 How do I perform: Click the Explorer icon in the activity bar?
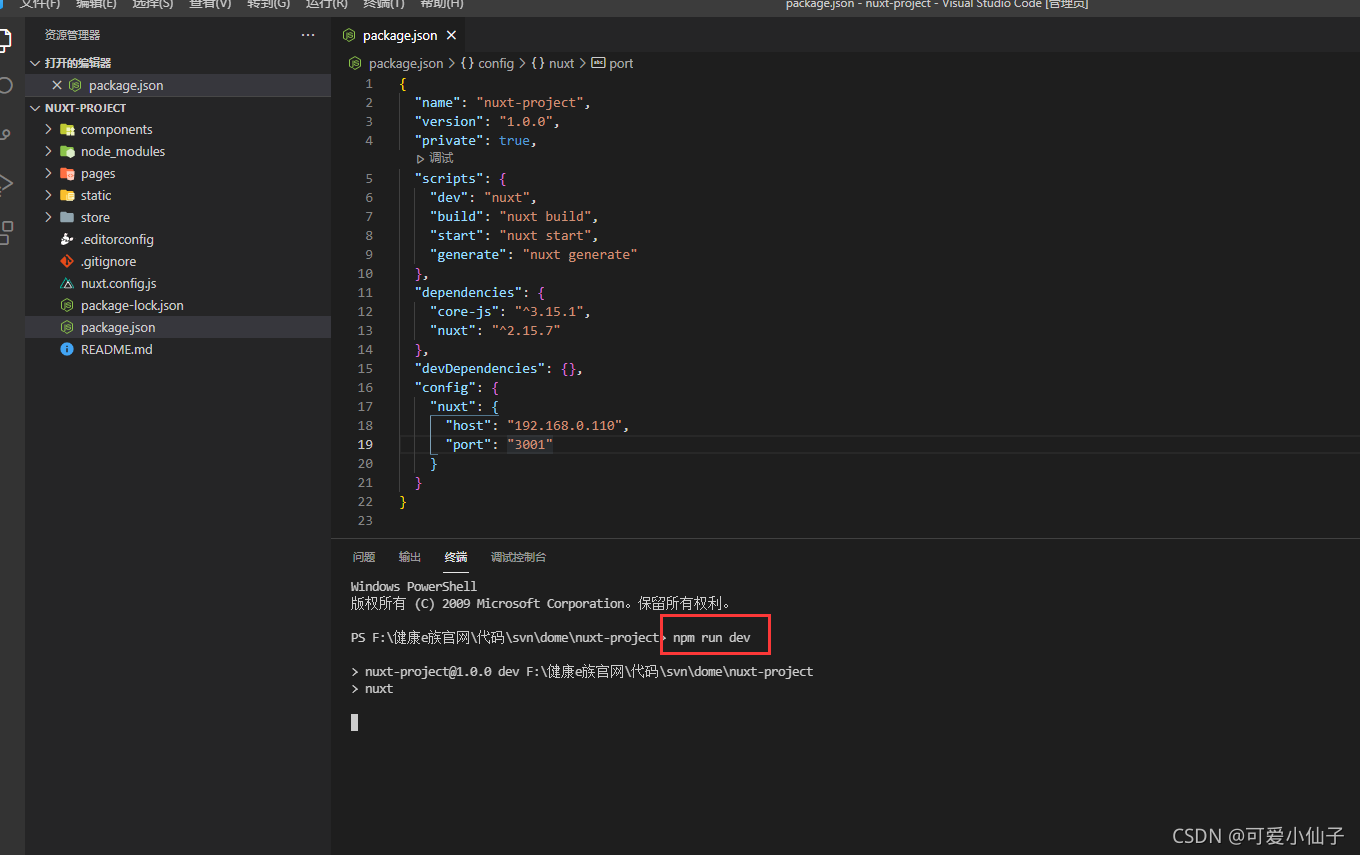(5, 40)
